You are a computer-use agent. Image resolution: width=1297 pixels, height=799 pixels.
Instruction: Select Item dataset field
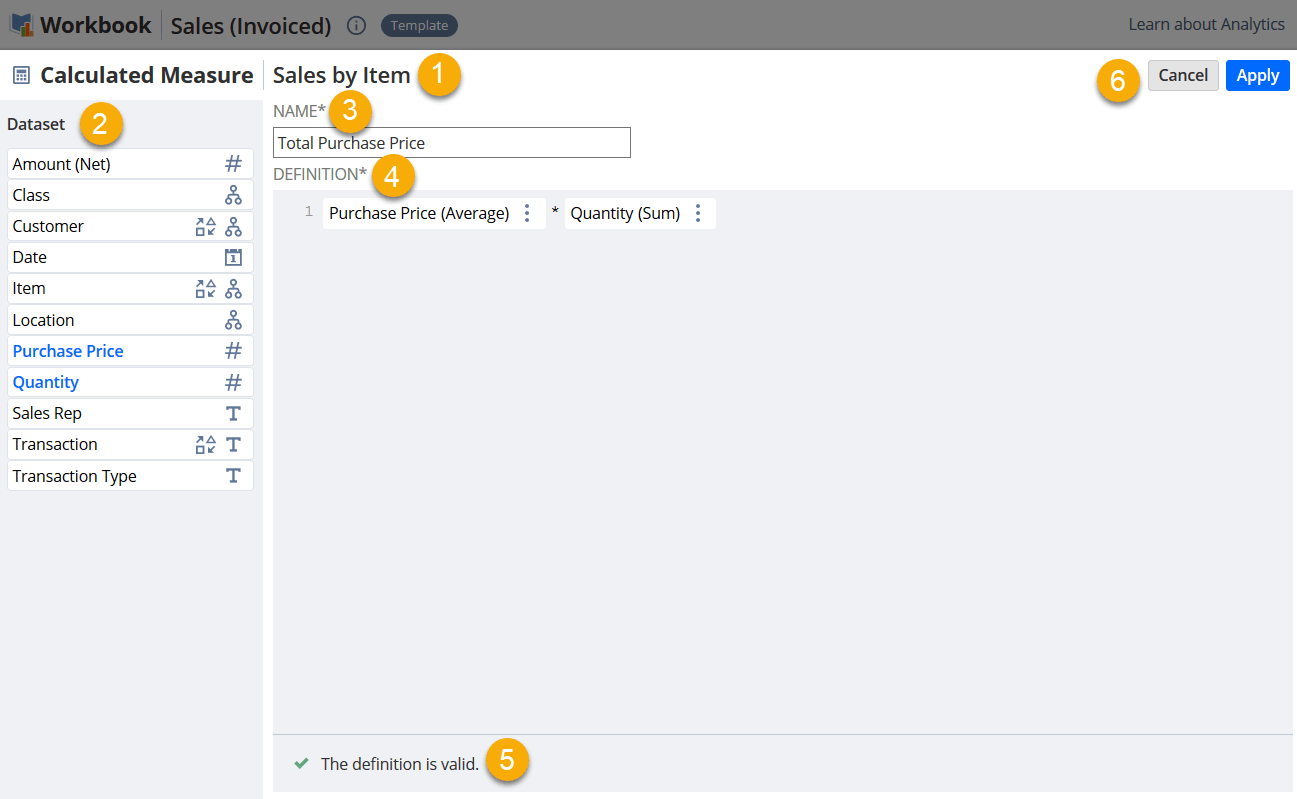point(130,288)
